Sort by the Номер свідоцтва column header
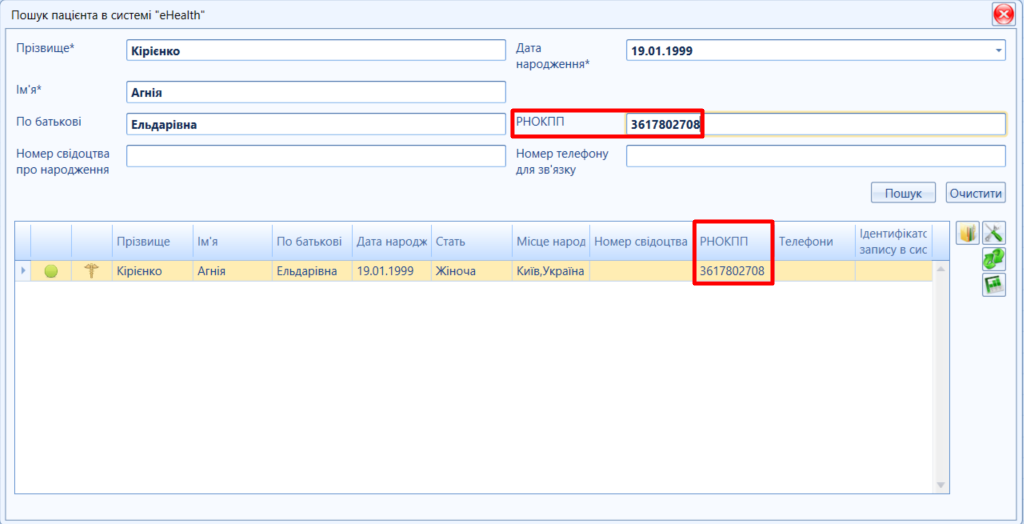The height and width of the screenshot is (524, 1024). tap(642, 242)
